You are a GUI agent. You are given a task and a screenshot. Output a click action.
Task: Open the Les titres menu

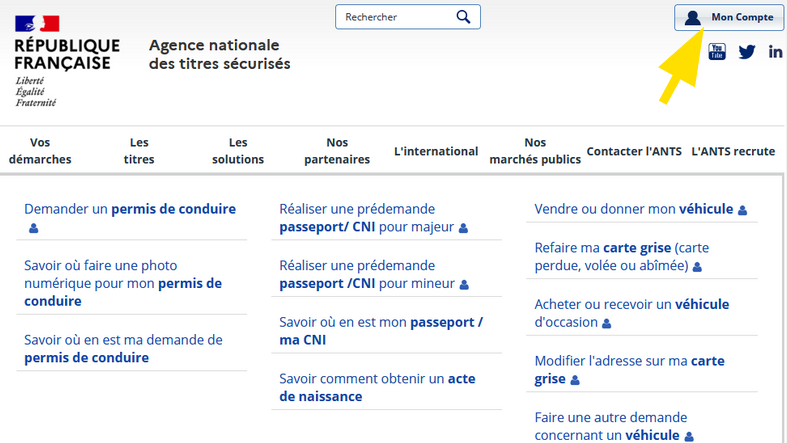(x=139, y=151)
